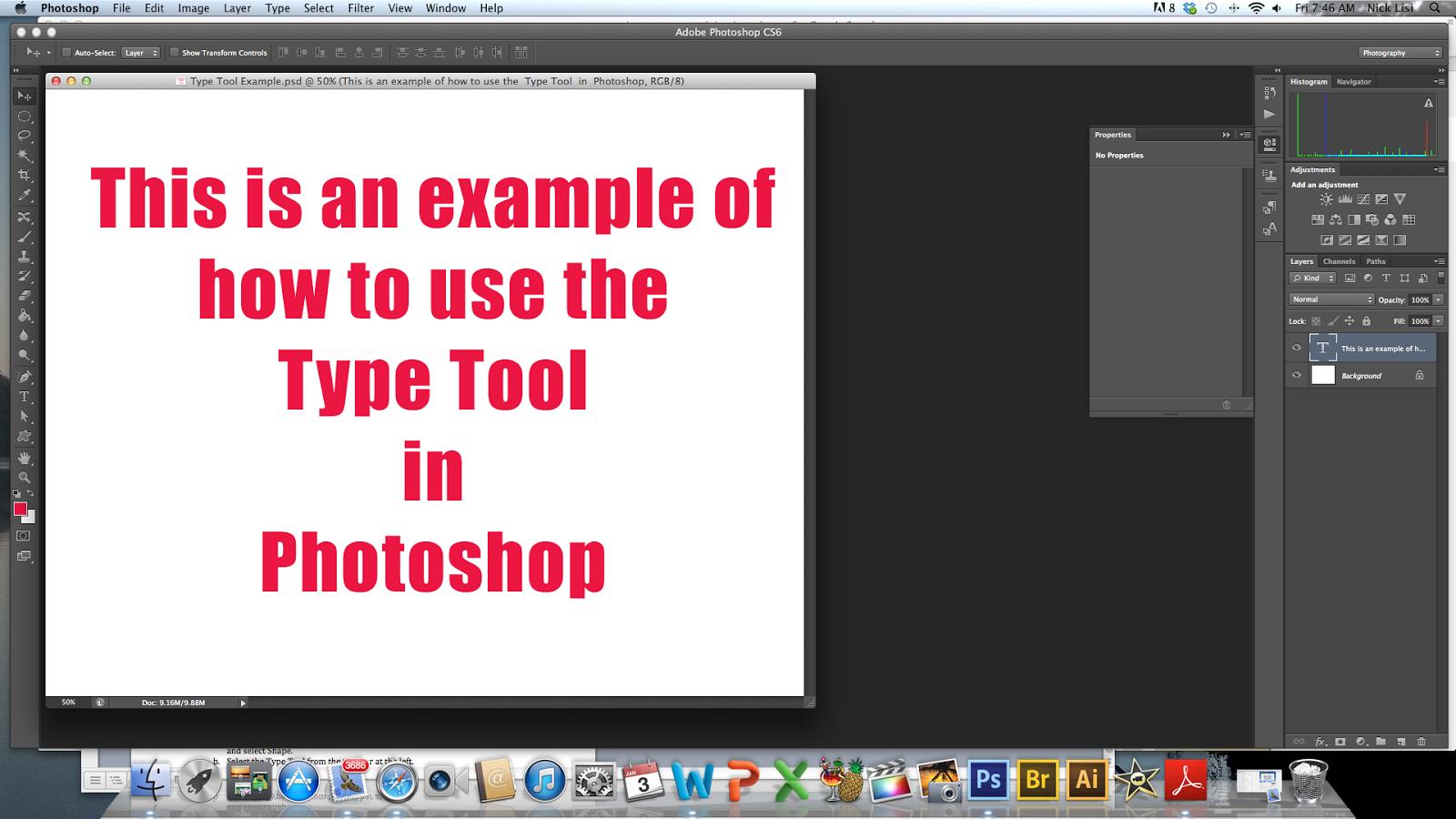Select the Zoom tool
Image resolution: width=1456 pixels, height=819 pixels.
click(x=25, y=478)
